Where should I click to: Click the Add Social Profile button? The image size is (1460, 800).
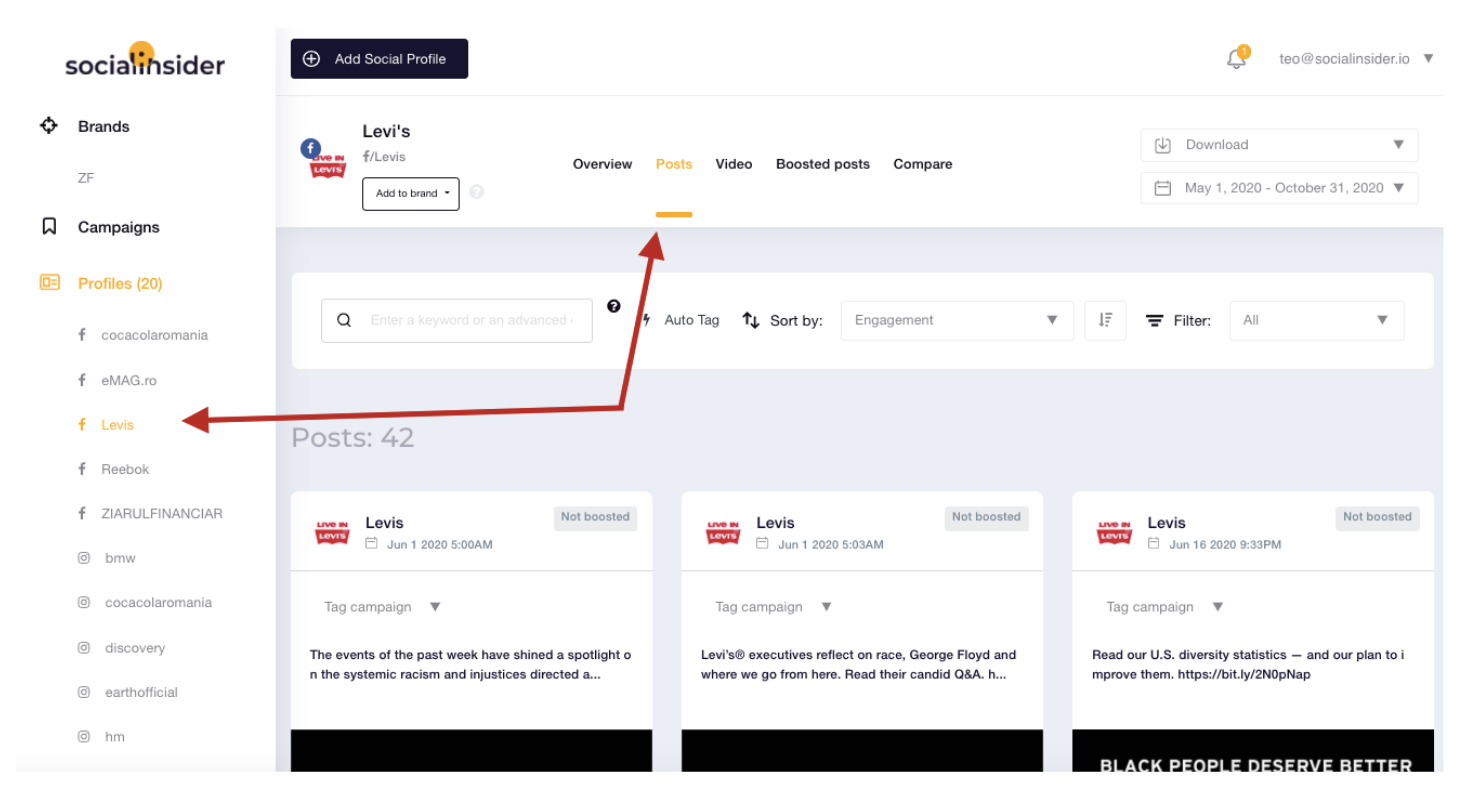click(379, 59)
